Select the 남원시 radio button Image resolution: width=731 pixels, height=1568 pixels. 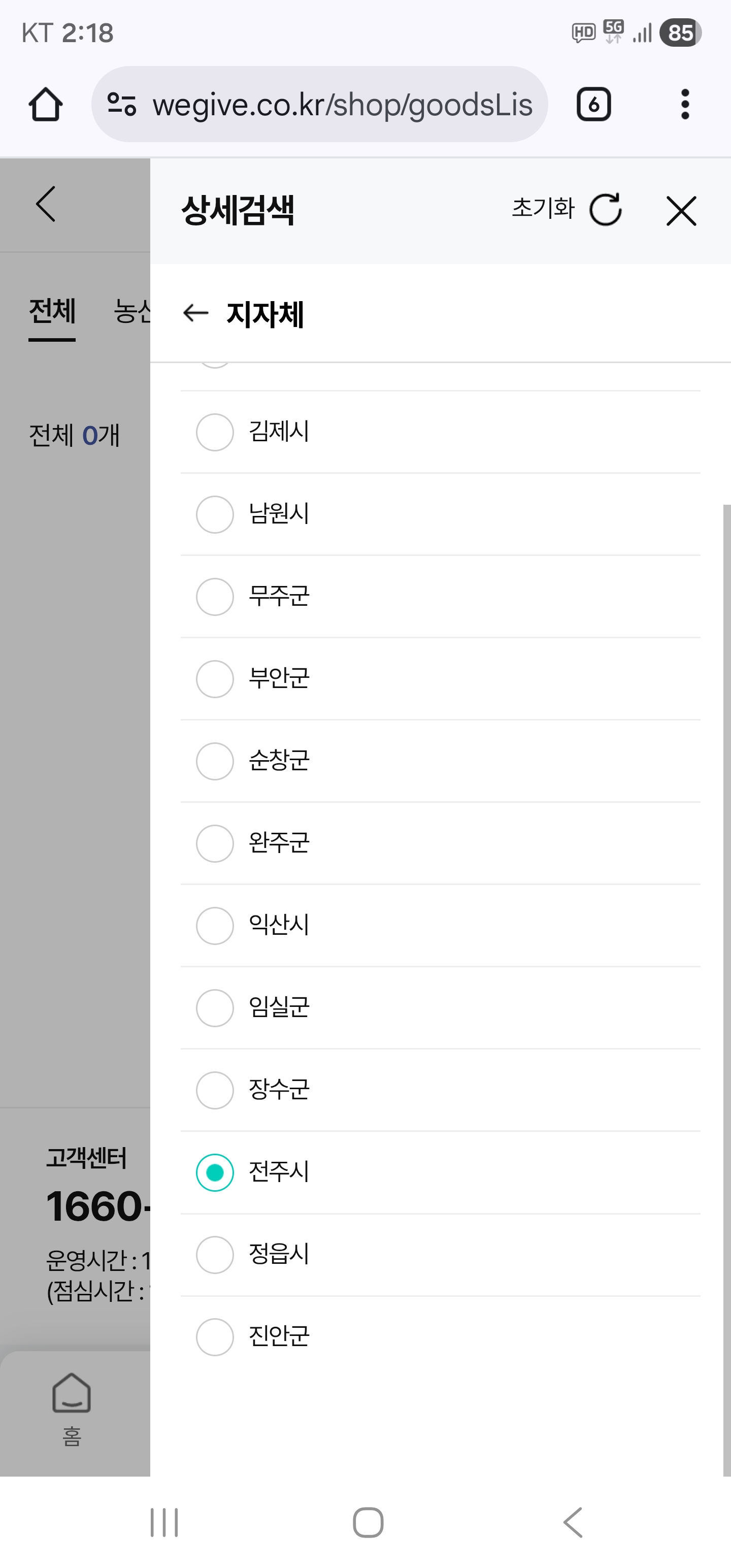[x=215, y=514]
